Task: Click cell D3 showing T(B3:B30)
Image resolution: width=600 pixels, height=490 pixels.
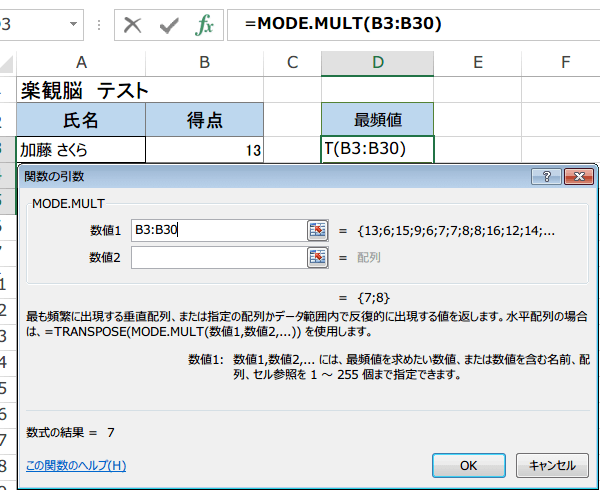Action: point(378,149)
